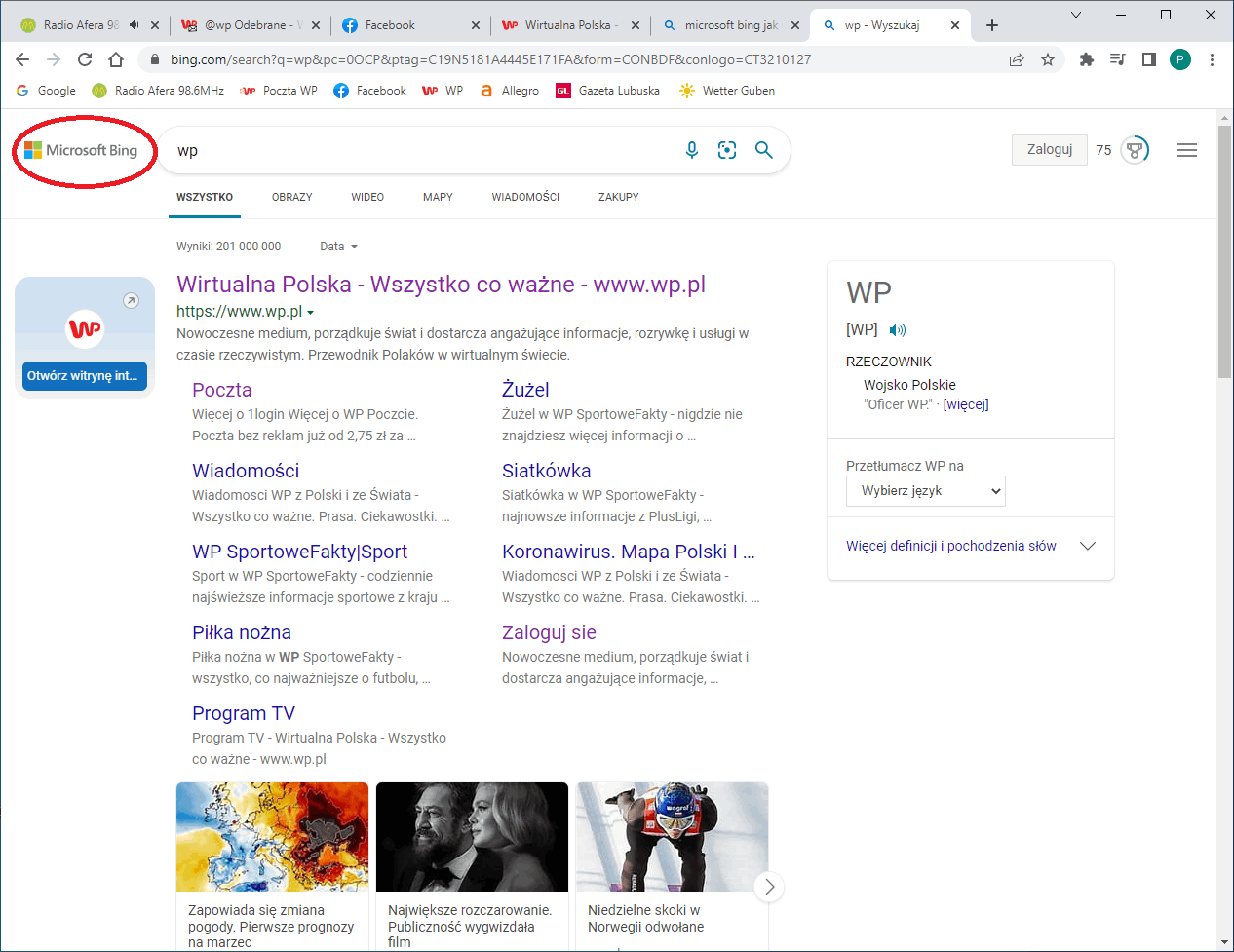This screenshot has width=1234, height=952.
Task: Open the Siatkówka sitelink
Action: click(x=547, y=471)
